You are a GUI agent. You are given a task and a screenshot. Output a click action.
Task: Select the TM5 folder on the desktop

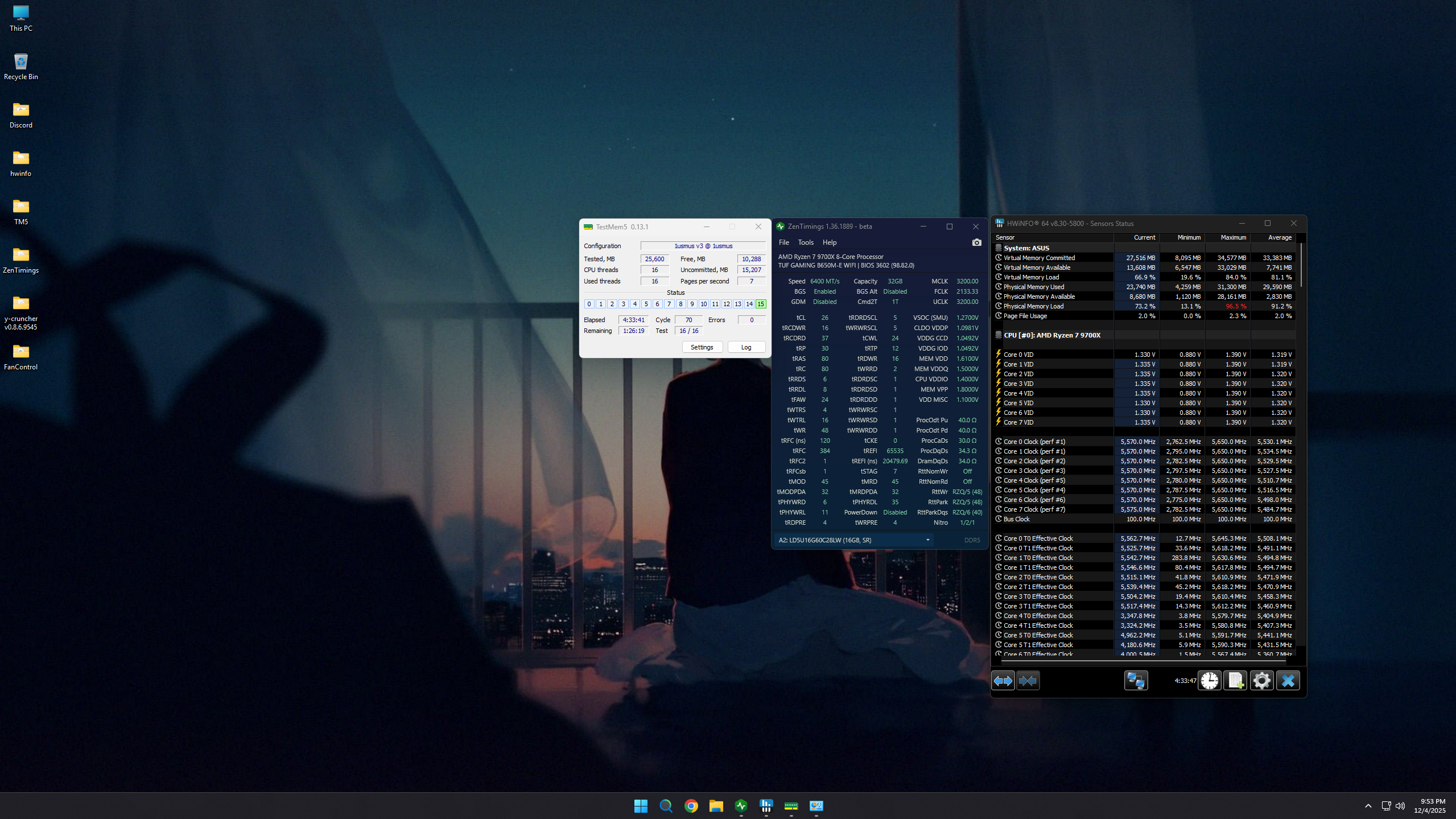[21, 212]
